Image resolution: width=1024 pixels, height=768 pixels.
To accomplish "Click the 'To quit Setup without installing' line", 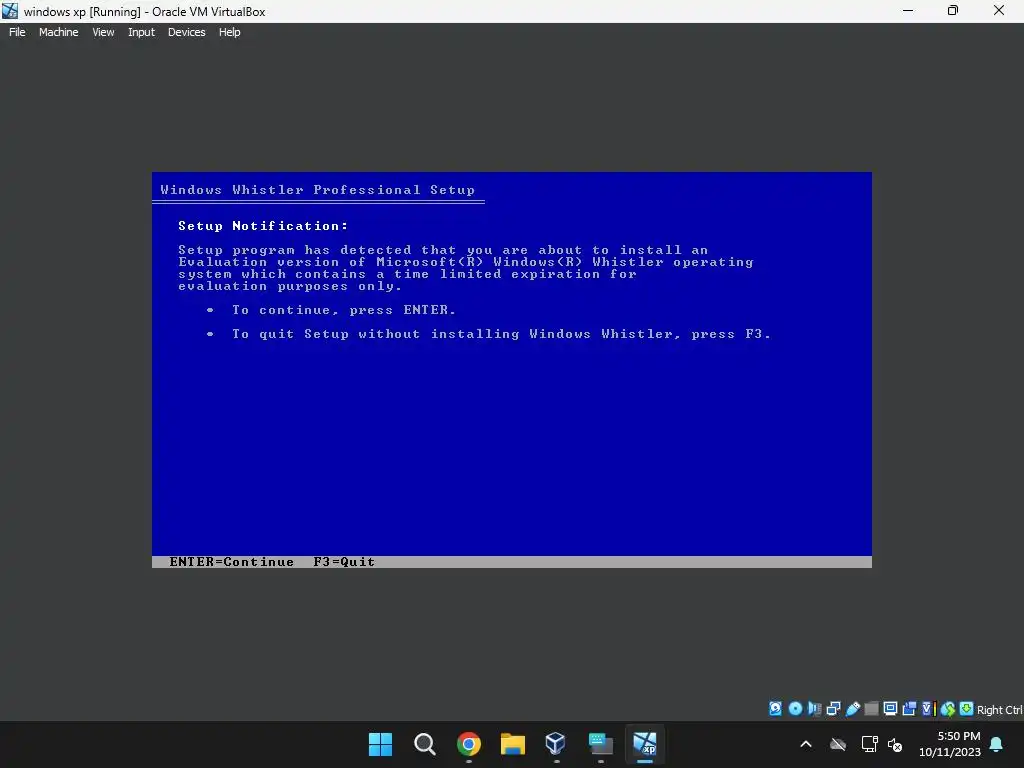I will (x=502, y=334).
